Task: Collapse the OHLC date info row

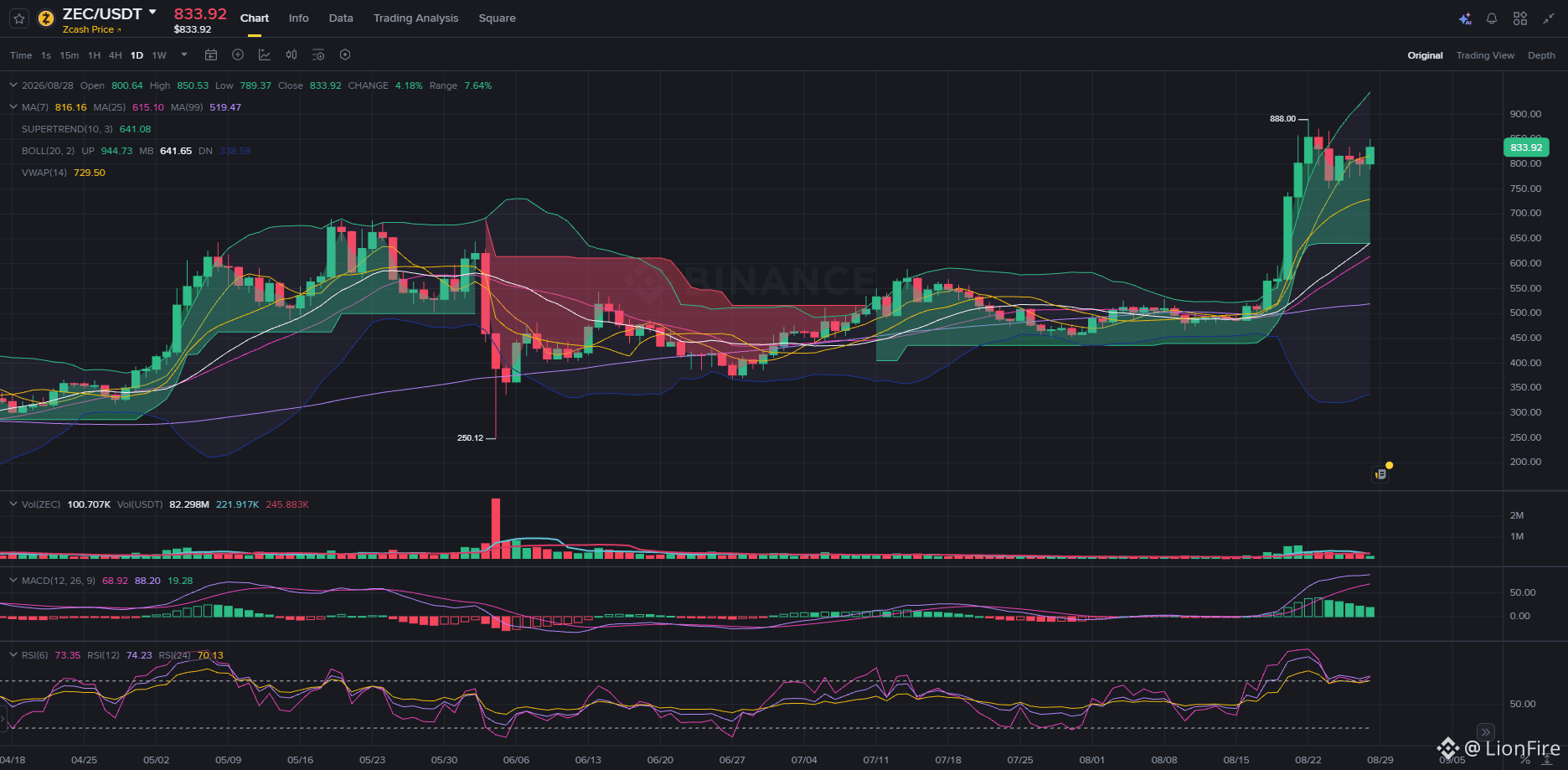Action: coord(13,85)
